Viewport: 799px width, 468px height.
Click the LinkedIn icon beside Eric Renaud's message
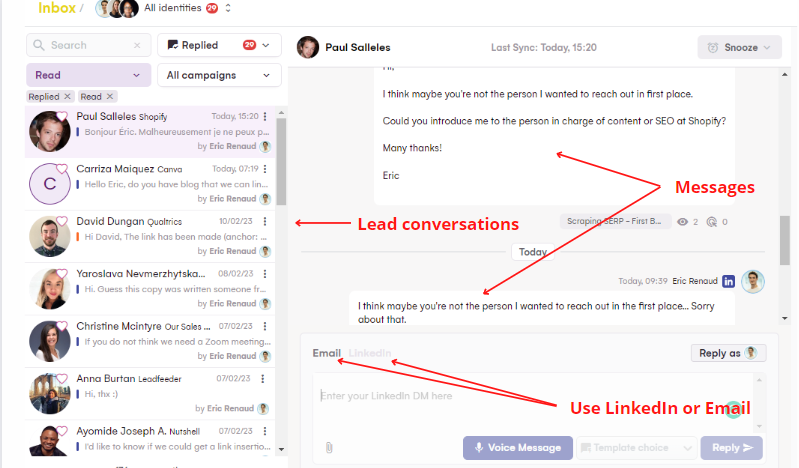point(728,282)
